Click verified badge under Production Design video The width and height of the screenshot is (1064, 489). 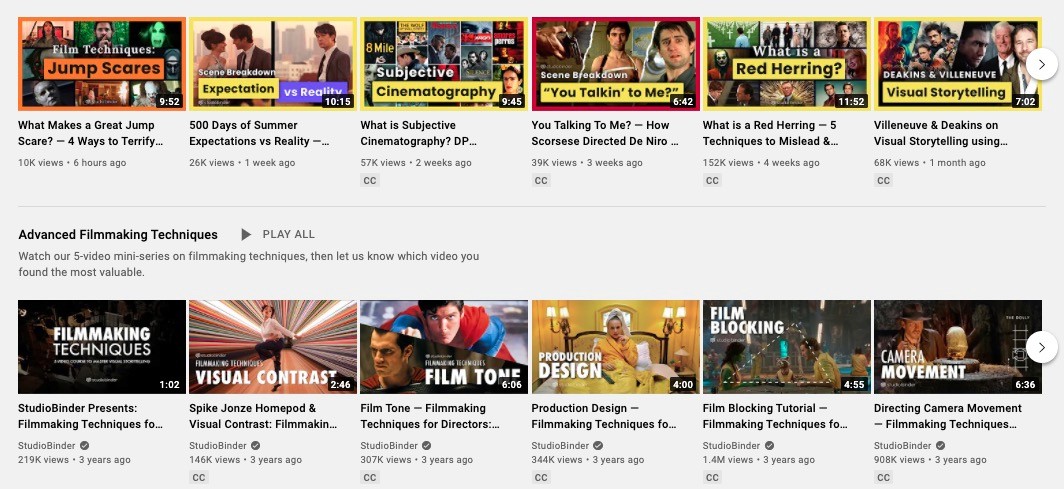[x=598, y=446]
